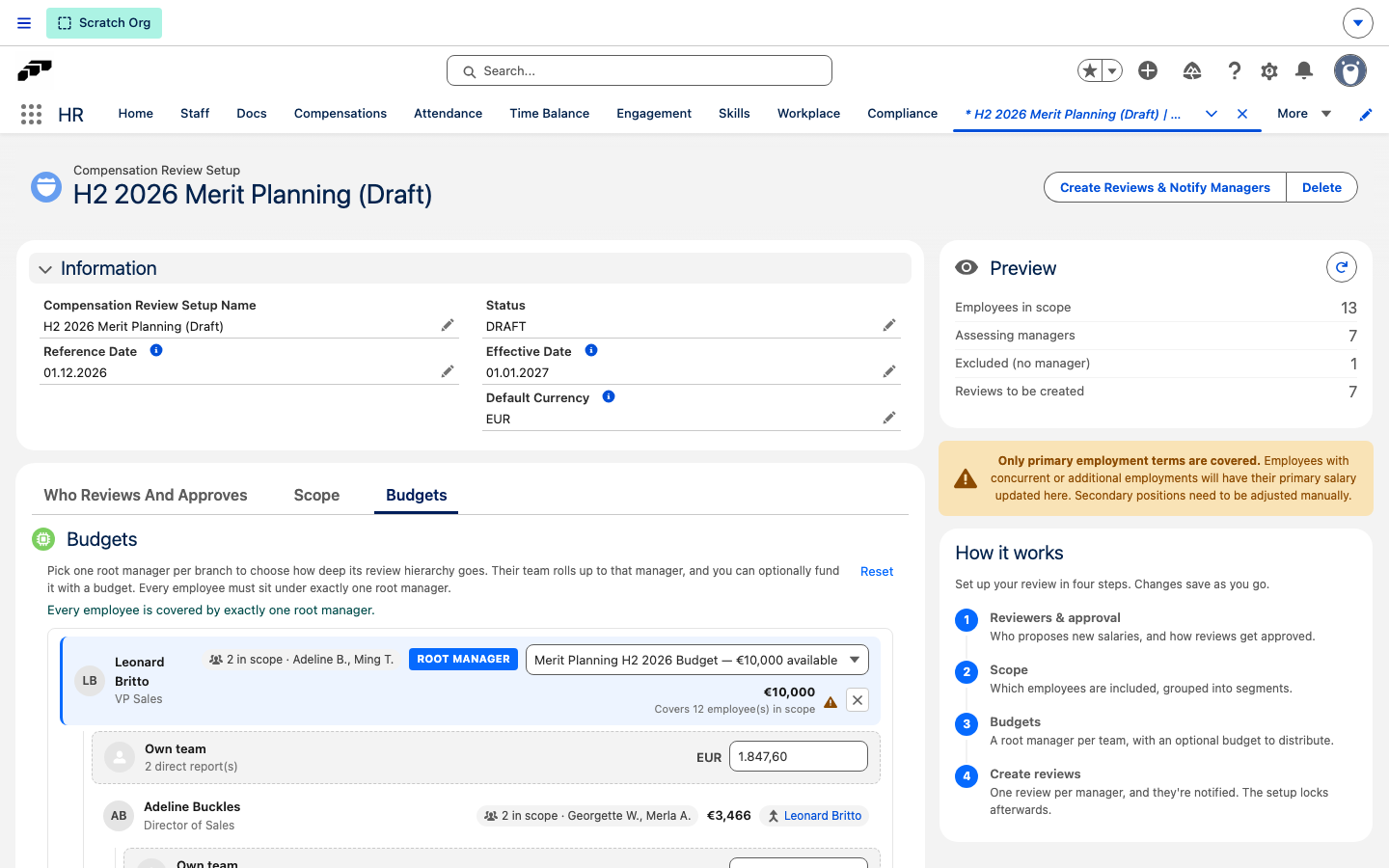Image resolution: width=1389 pixels, height=868 pixels.
Task: Open the notifications bell
Action: click(x=1304, y=70)
